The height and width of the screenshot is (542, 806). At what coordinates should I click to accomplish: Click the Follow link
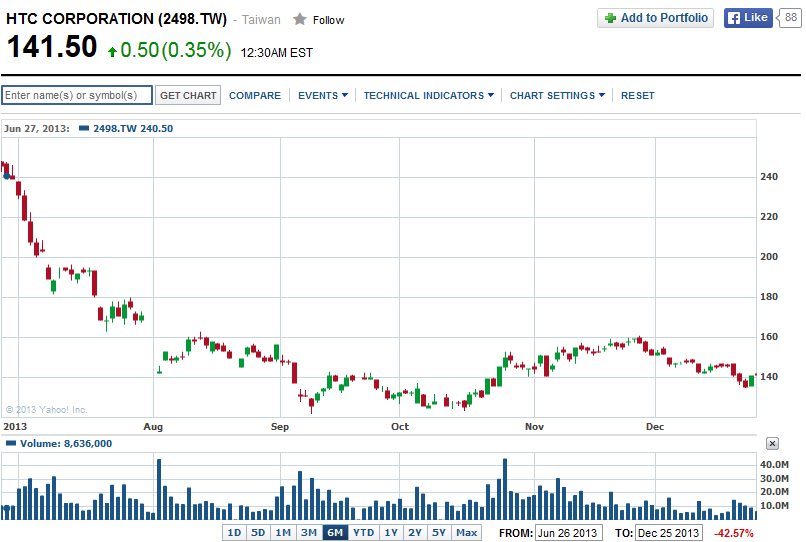328,20
